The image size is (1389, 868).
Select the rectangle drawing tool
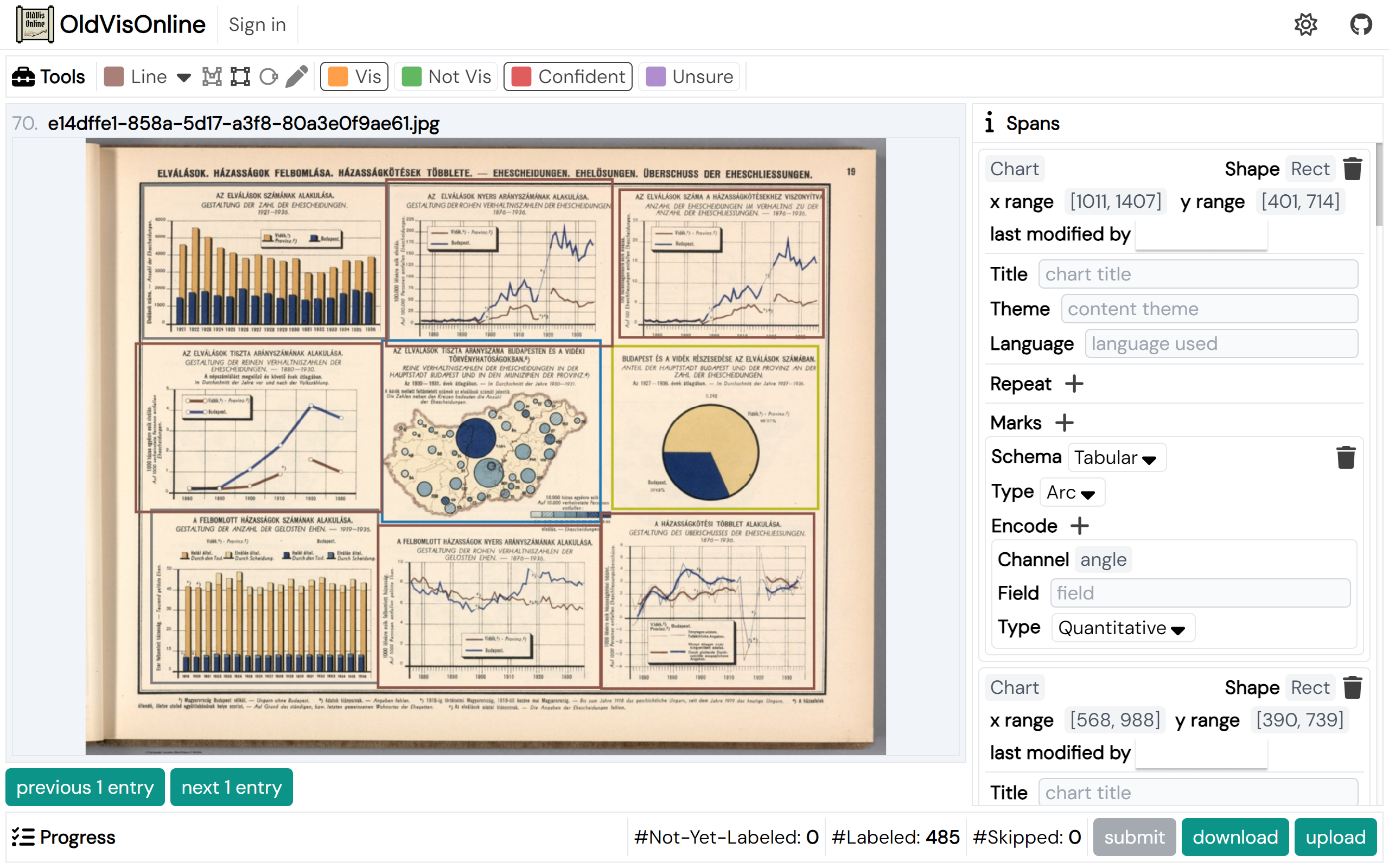coord(240,76)
